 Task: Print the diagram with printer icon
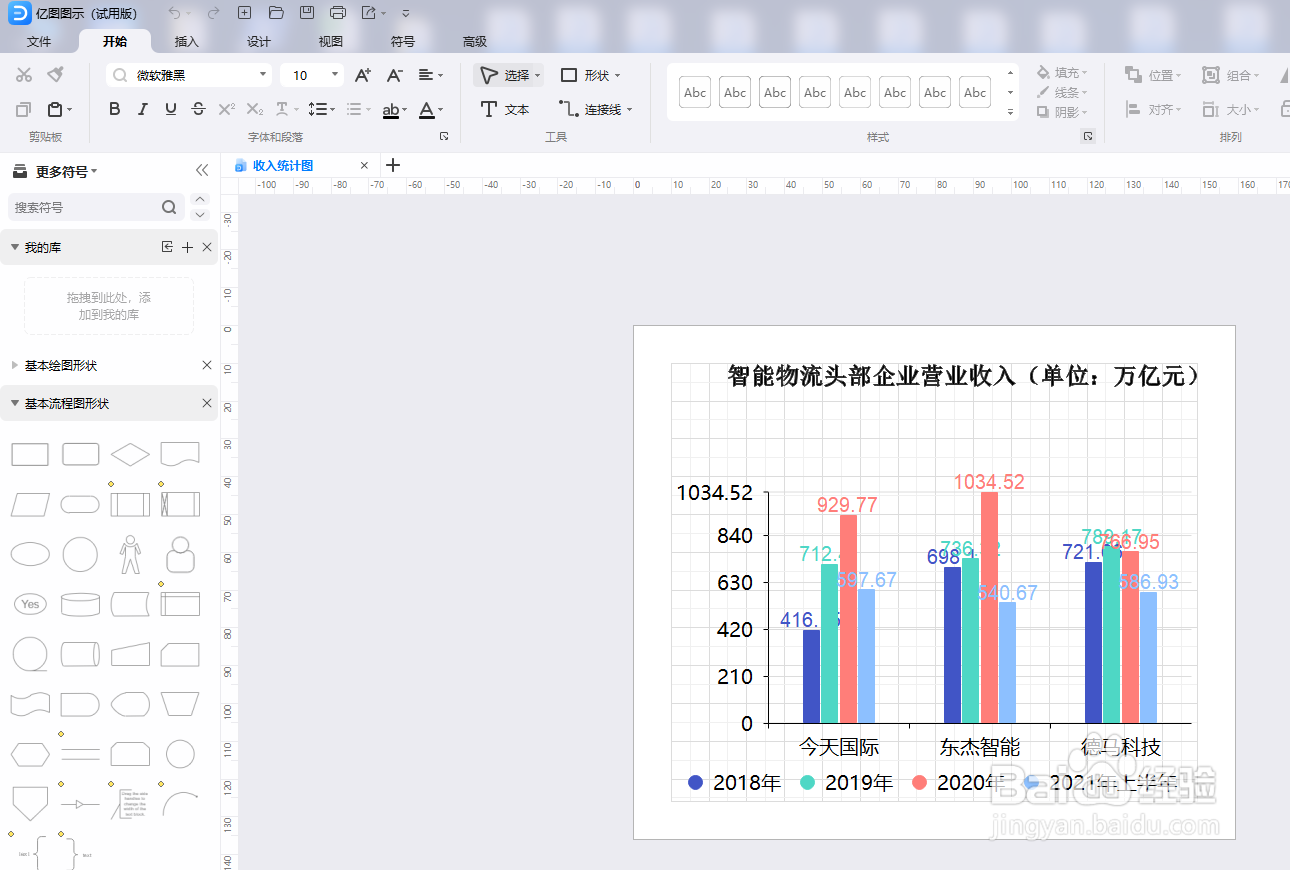338,13
